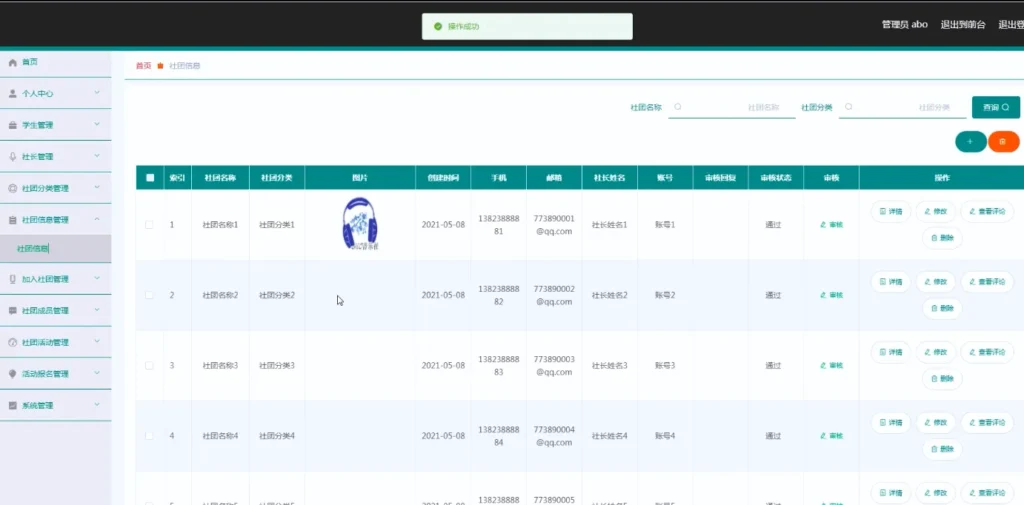Expand the 学生管理 sidebar menu
1024x505 pixels.
tap(55, 125)
